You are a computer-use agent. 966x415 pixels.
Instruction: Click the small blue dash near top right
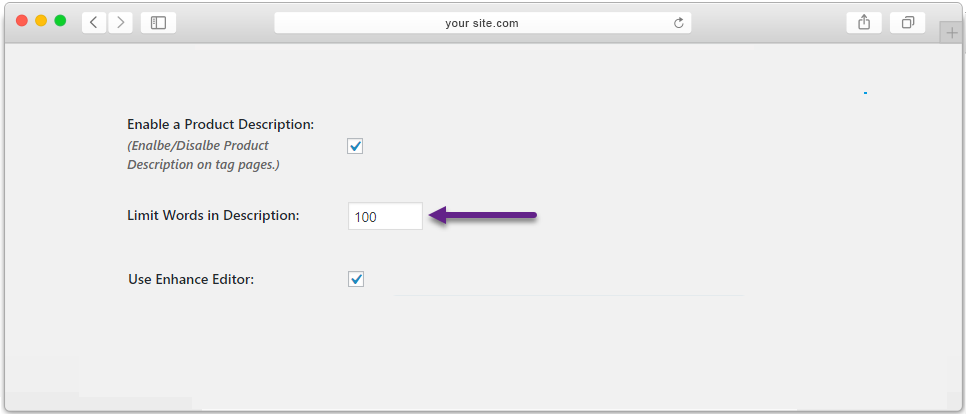coord(866,93)
